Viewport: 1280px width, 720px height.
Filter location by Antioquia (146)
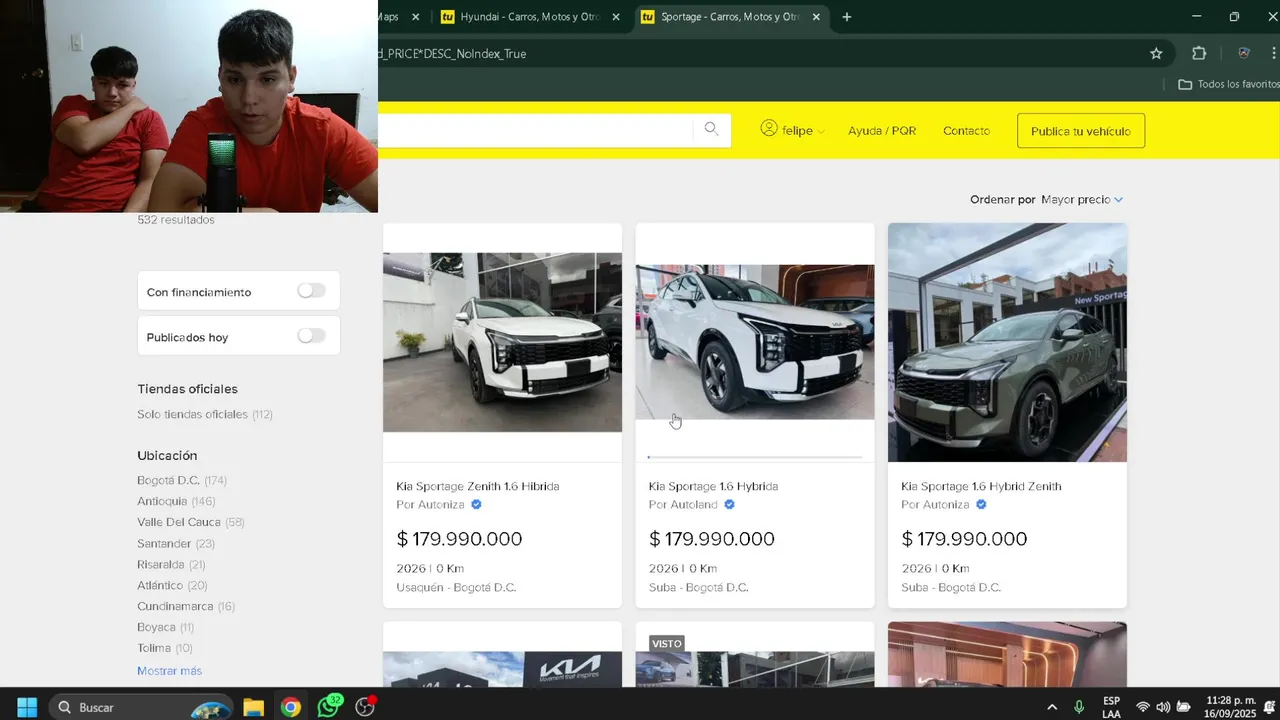coord(176,501)
